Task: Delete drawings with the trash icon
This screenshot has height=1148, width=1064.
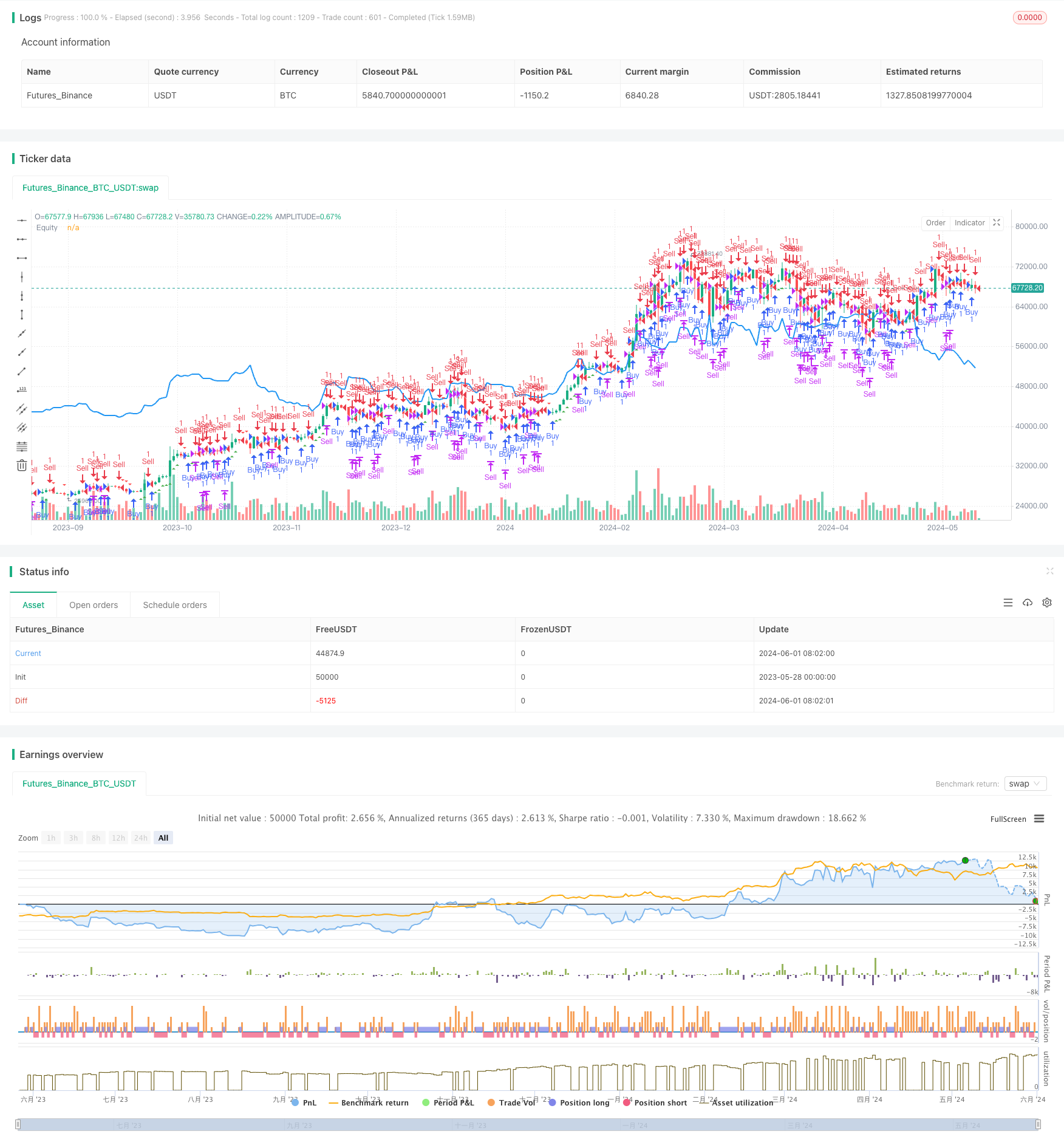Action: [x=22, y=465]
